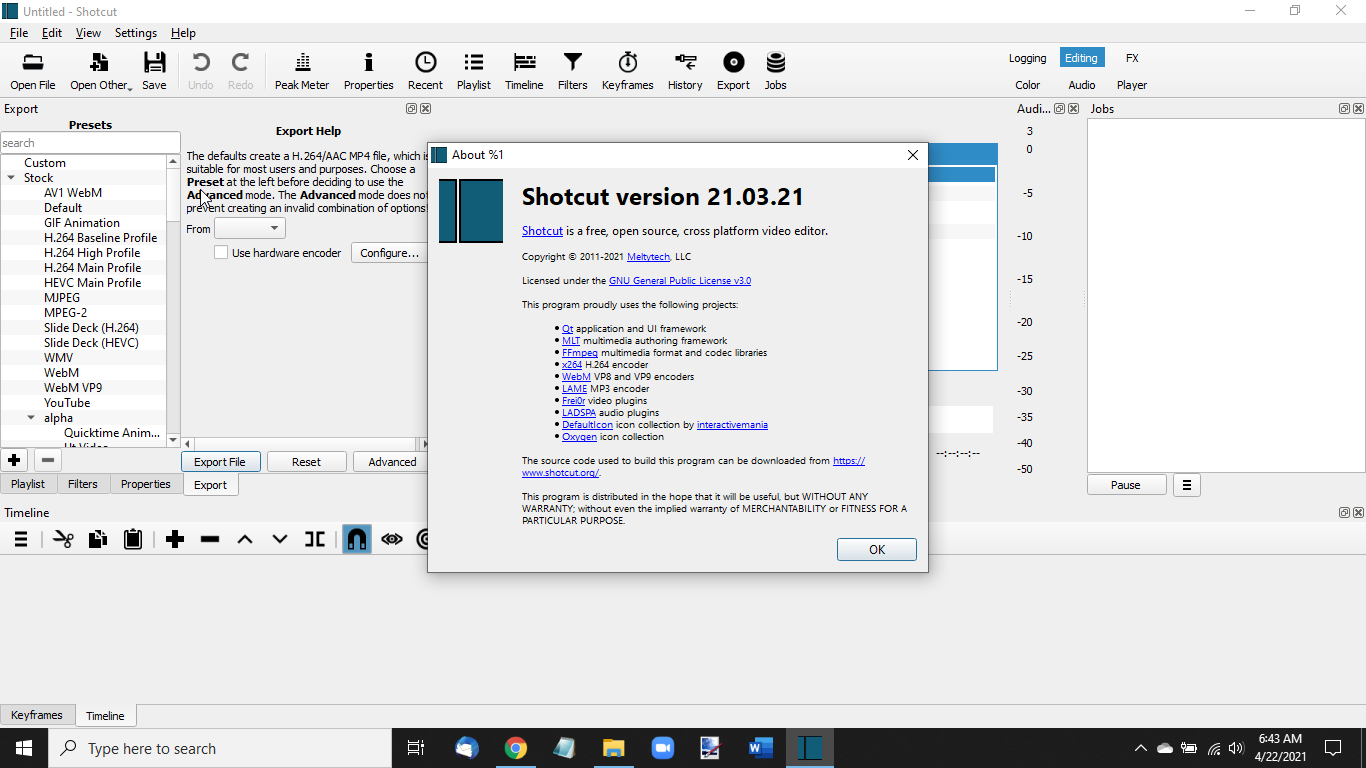
Task: Open Word from the Windows taskbar
Action: pyautogui.click(x=761, y=748)
